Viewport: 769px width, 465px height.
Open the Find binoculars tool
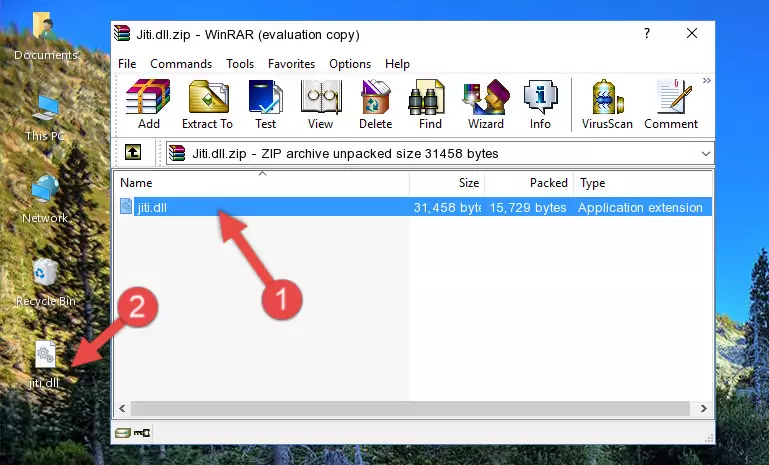pos(430,104)
